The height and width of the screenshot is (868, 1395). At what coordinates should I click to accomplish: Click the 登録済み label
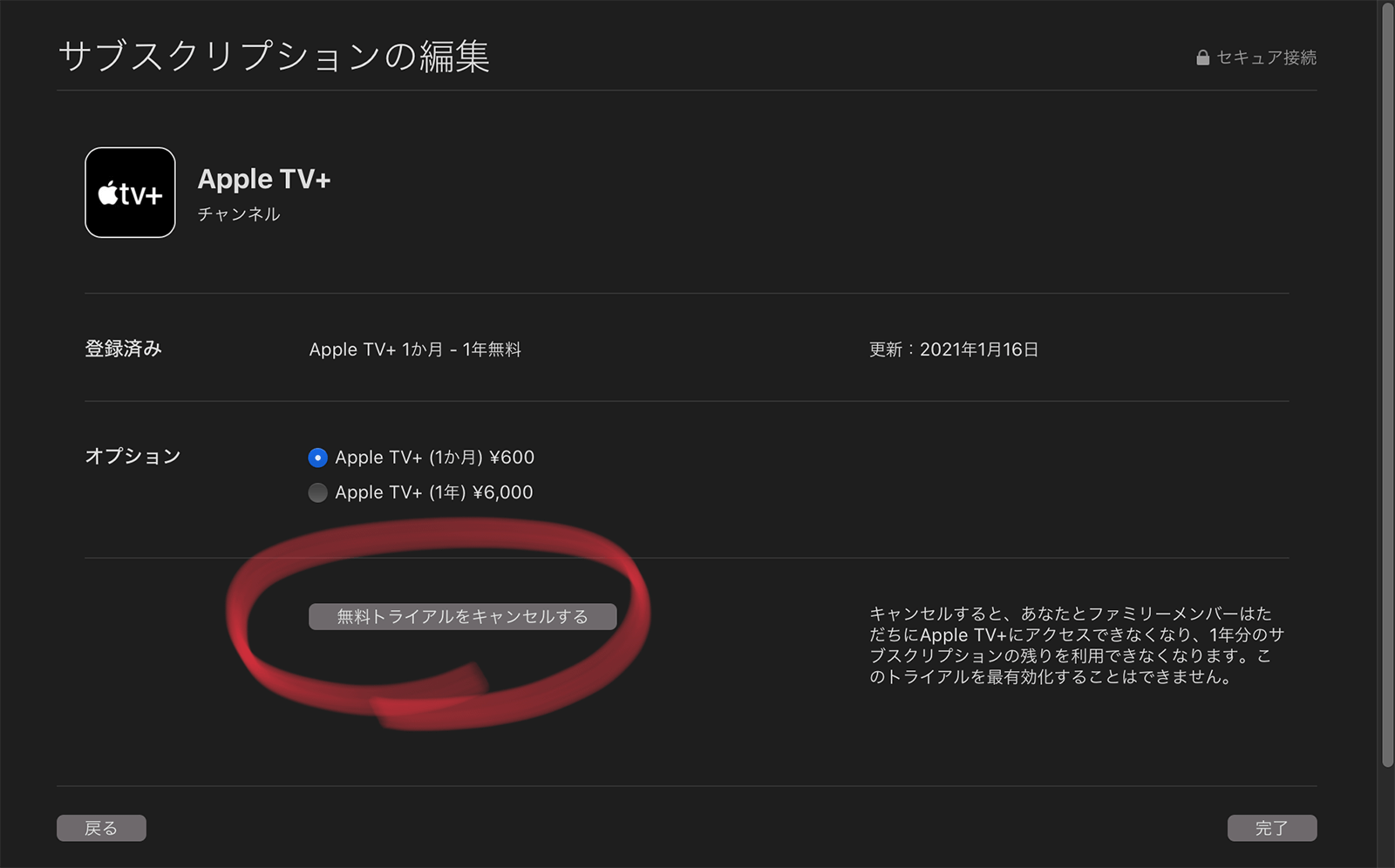(123, 349)
